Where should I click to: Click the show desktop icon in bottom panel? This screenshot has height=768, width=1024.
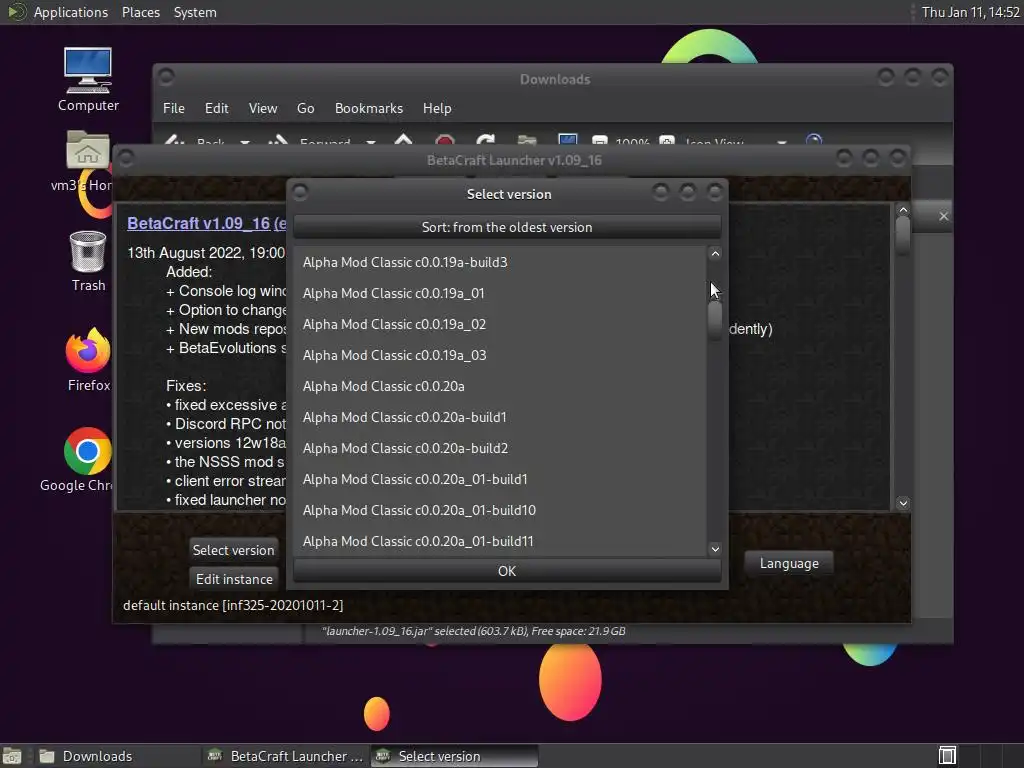(x=12, y=756)
